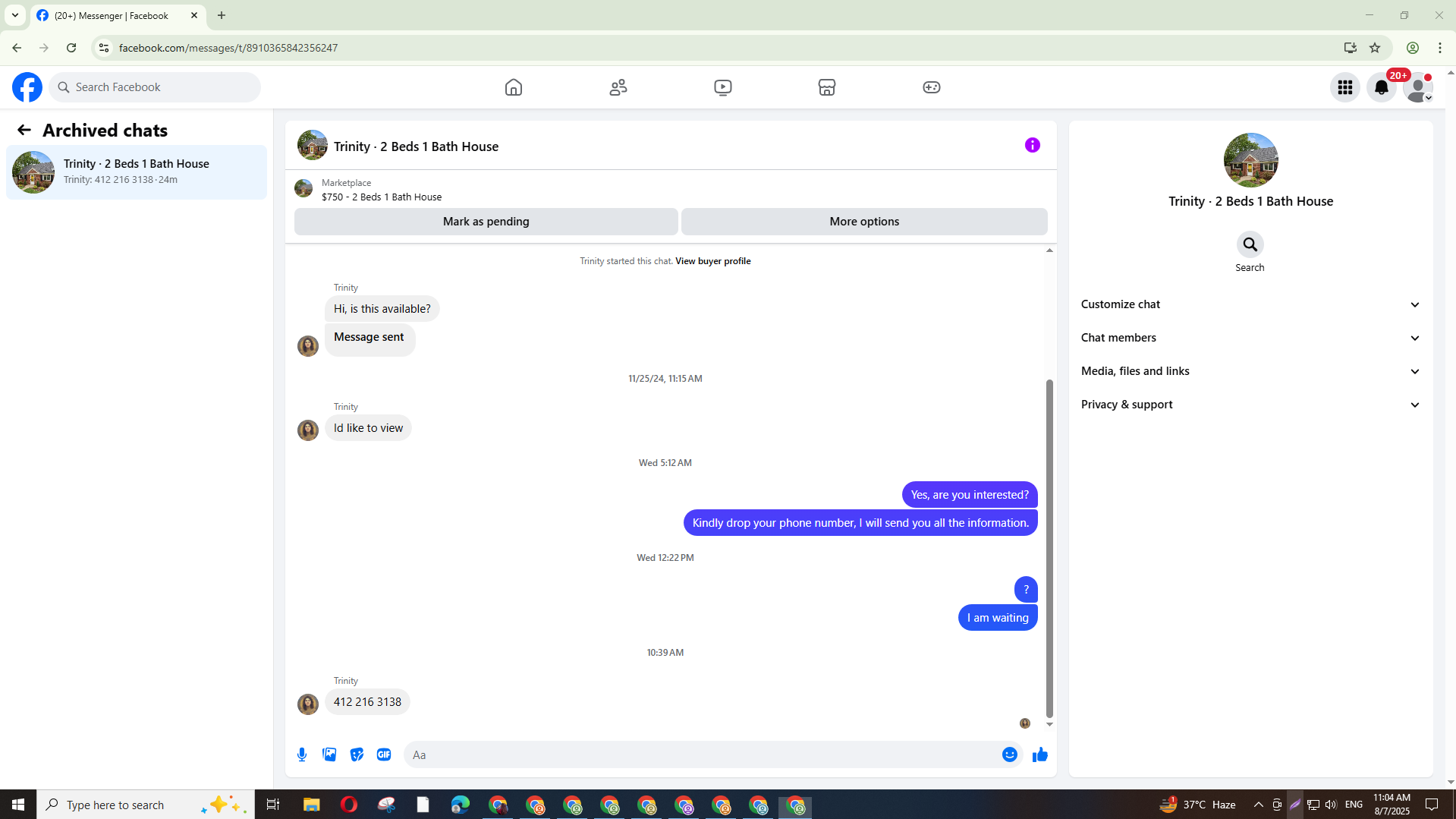Open the Marketplace icon in top navigation
This screenshot has height=819, width=1456.
click(x=827, y=87)
